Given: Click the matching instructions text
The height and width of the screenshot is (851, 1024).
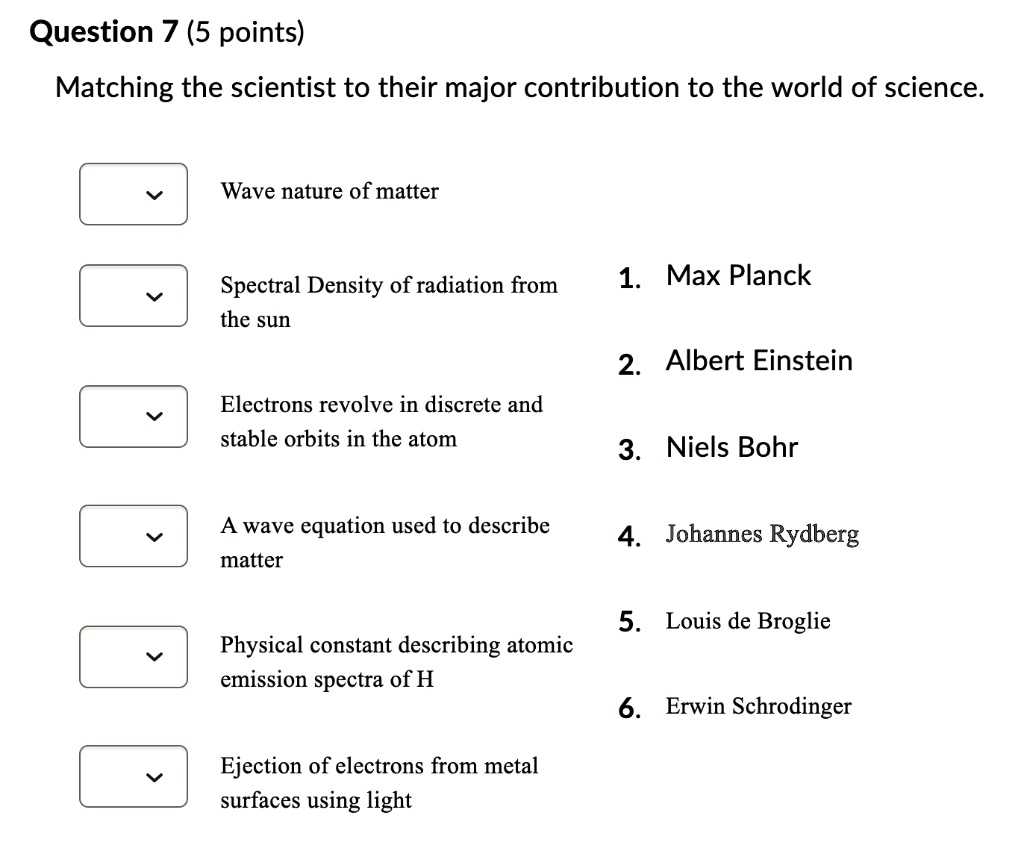Looking at the screenshot, I should coord(518,88).
